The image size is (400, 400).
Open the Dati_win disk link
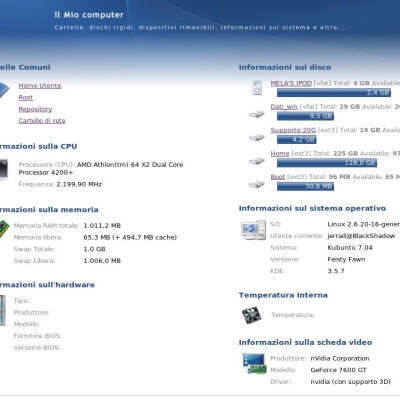(x=284, y=107)
